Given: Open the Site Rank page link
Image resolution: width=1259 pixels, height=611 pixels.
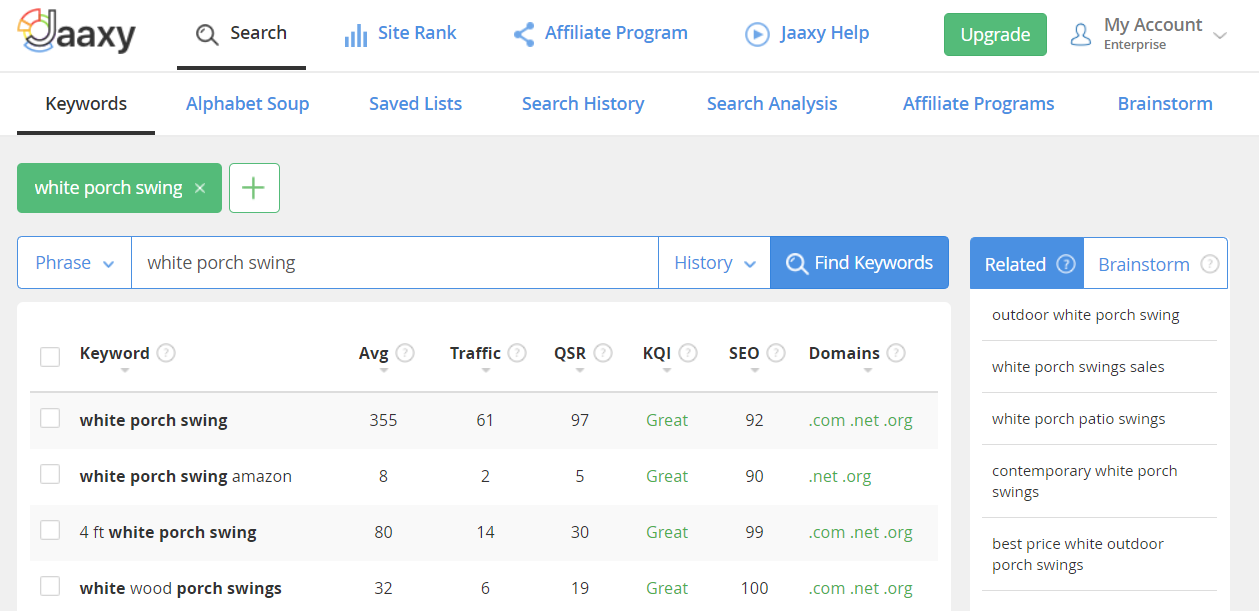Looking at the screenshot, I should point(417,33).
